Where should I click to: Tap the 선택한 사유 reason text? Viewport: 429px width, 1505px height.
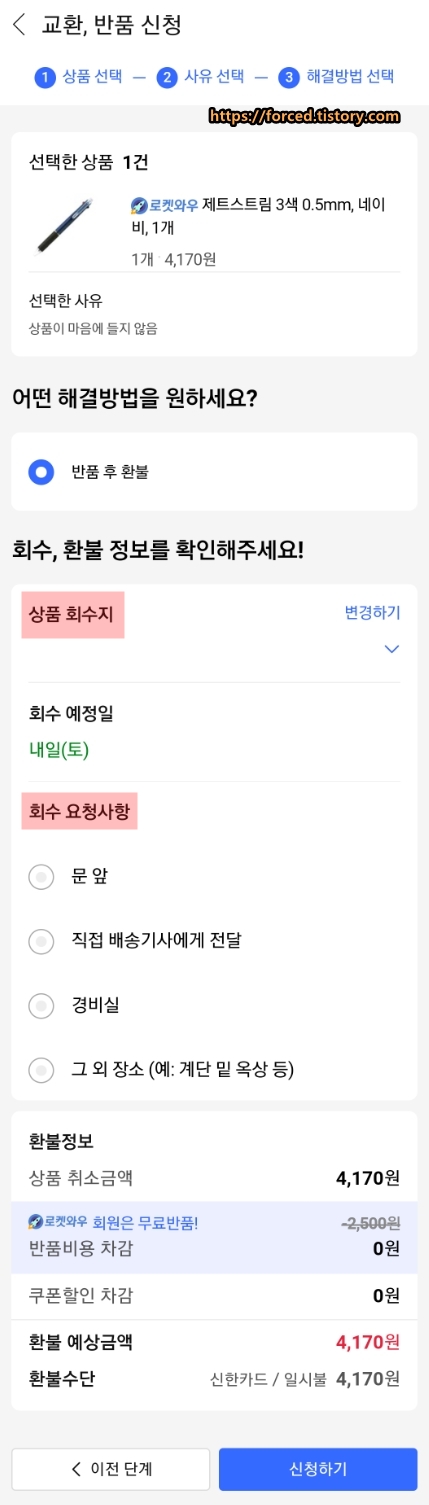point(93,328)
